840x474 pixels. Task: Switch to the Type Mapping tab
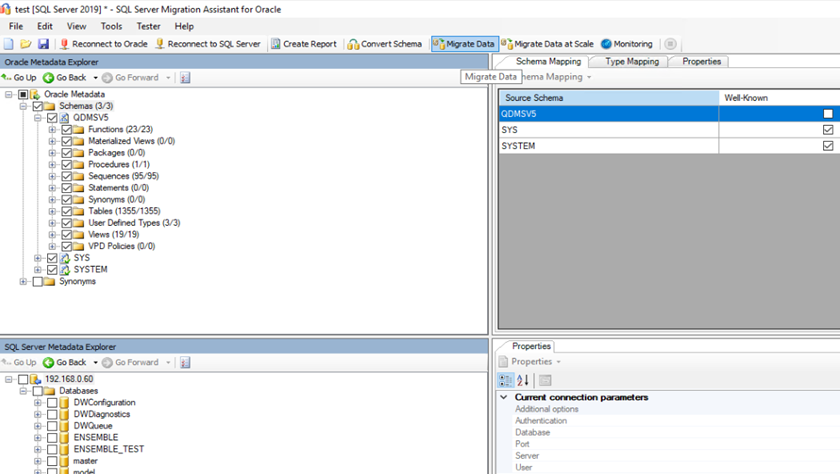click(x=632, y=62)
